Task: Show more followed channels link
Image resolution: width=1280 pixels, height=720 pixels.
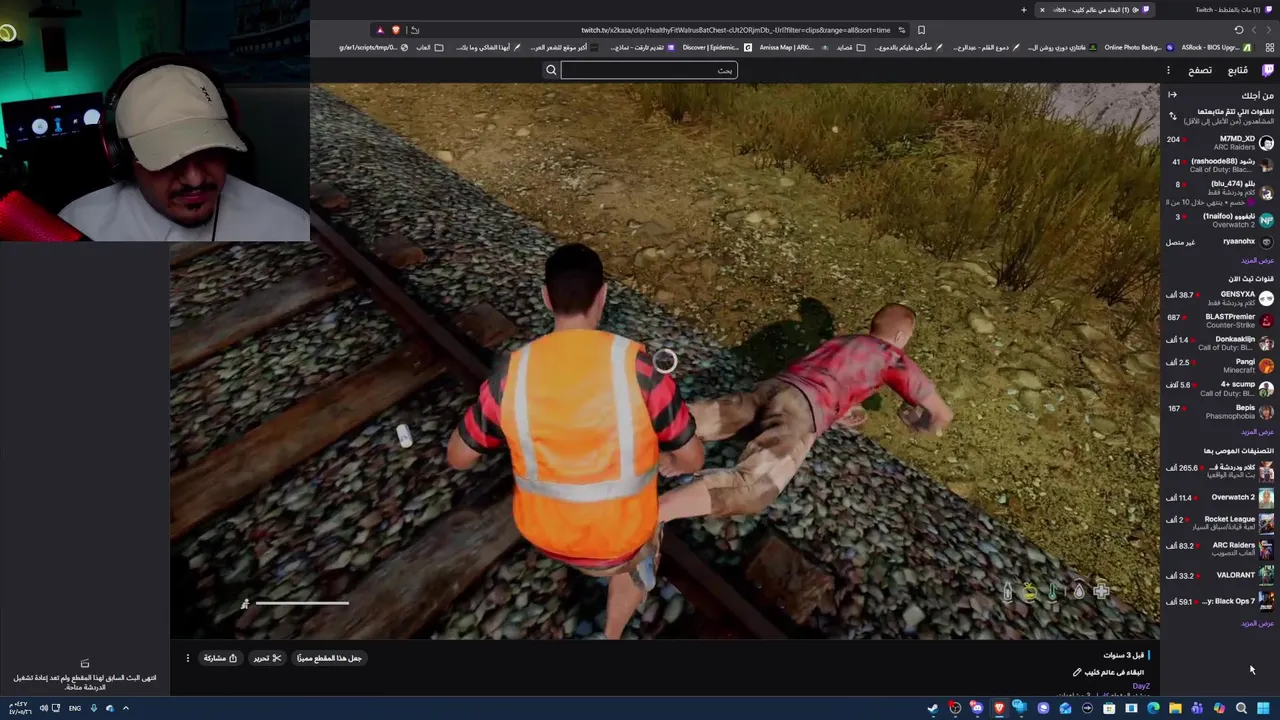Action: [1257, 260]
